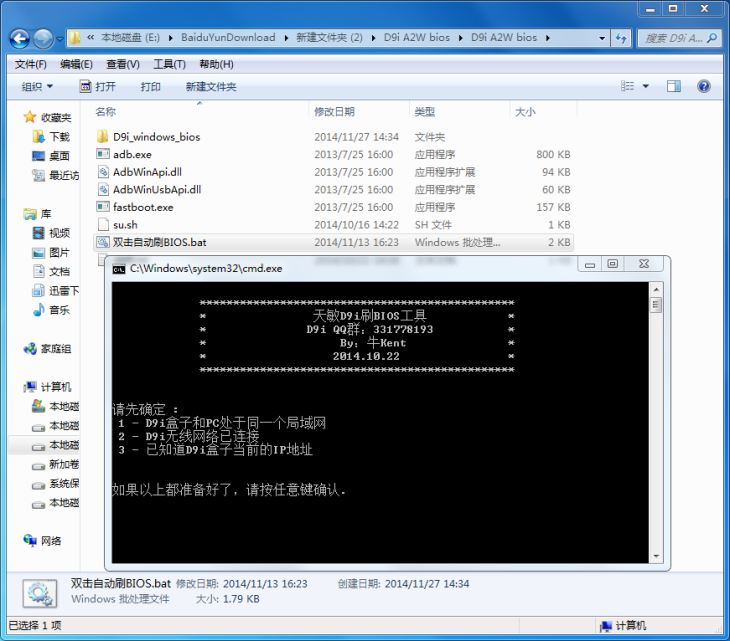The width and height of the screenshot is (730, 641).
Task: Select the adb.exe file icon
Action: pos(102,154)
